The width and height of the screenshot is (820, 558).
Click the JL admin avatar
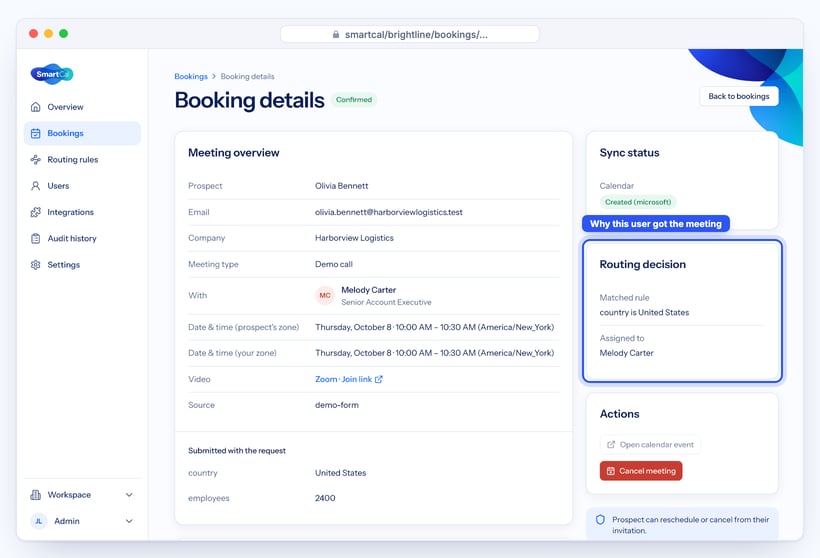coord(39,521)
